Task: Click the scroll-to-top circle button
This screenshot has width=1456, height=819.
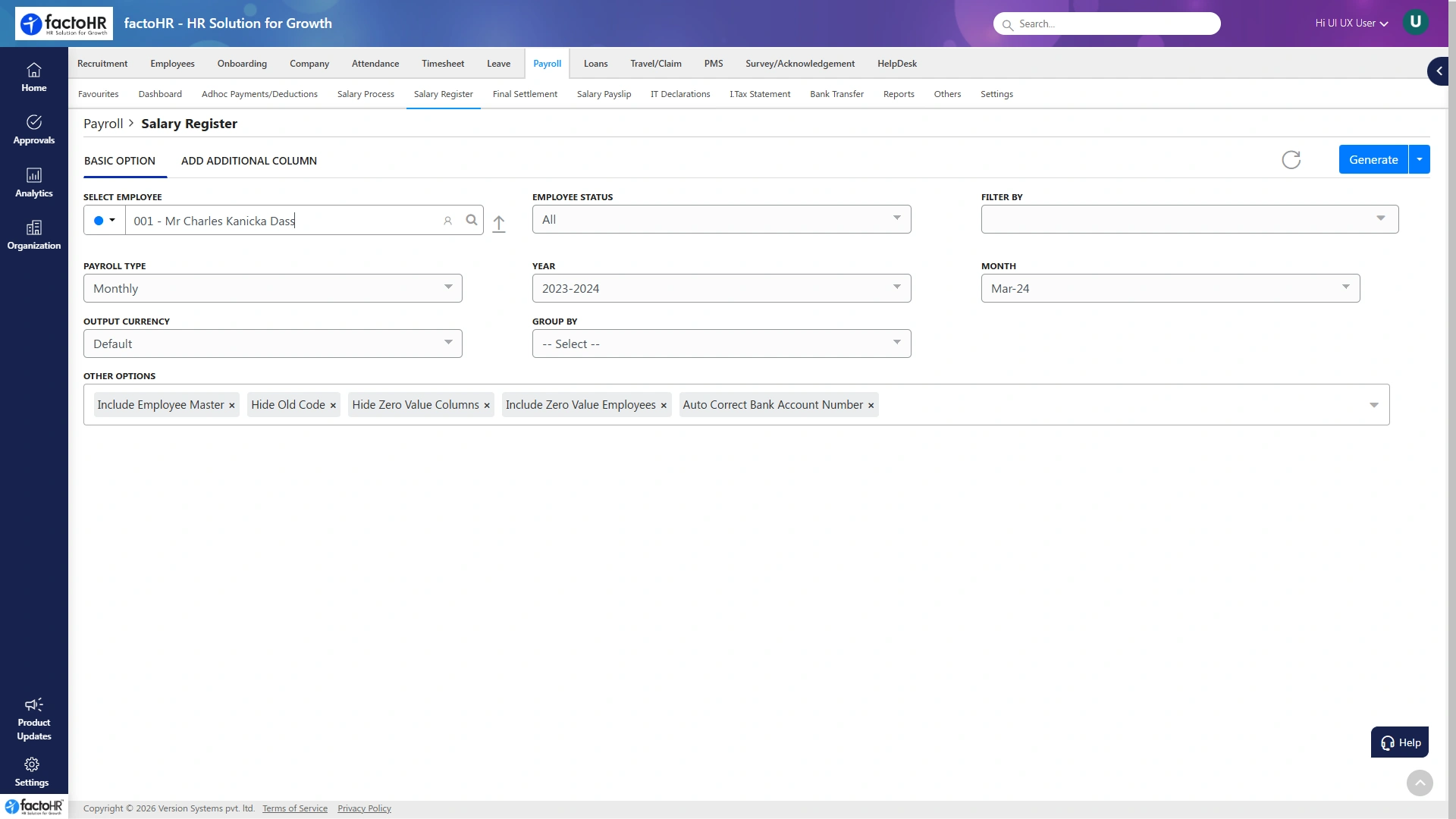Action: pos(1420,783)
